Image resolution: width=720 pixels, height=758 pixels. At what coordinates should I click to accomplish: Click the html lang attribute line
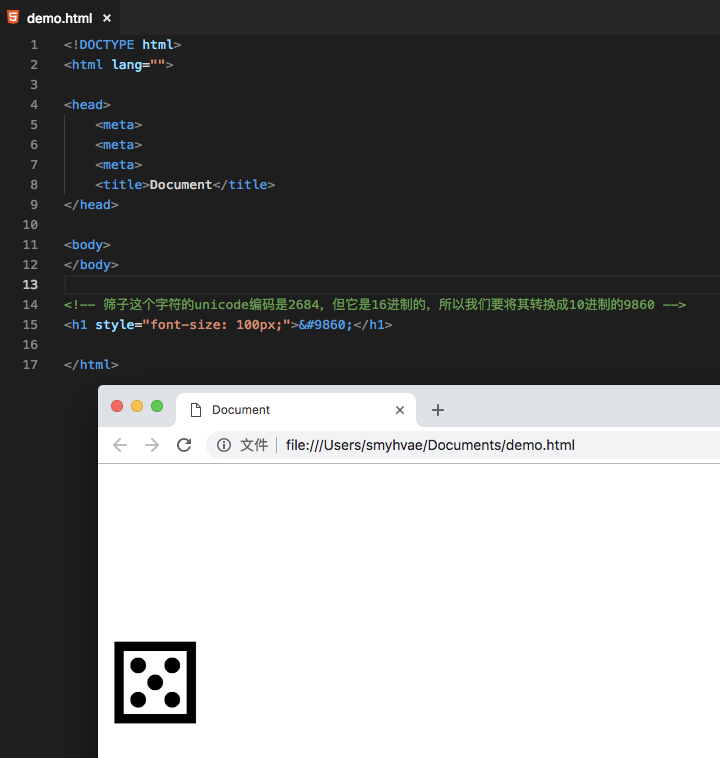[x=118, y=65]
